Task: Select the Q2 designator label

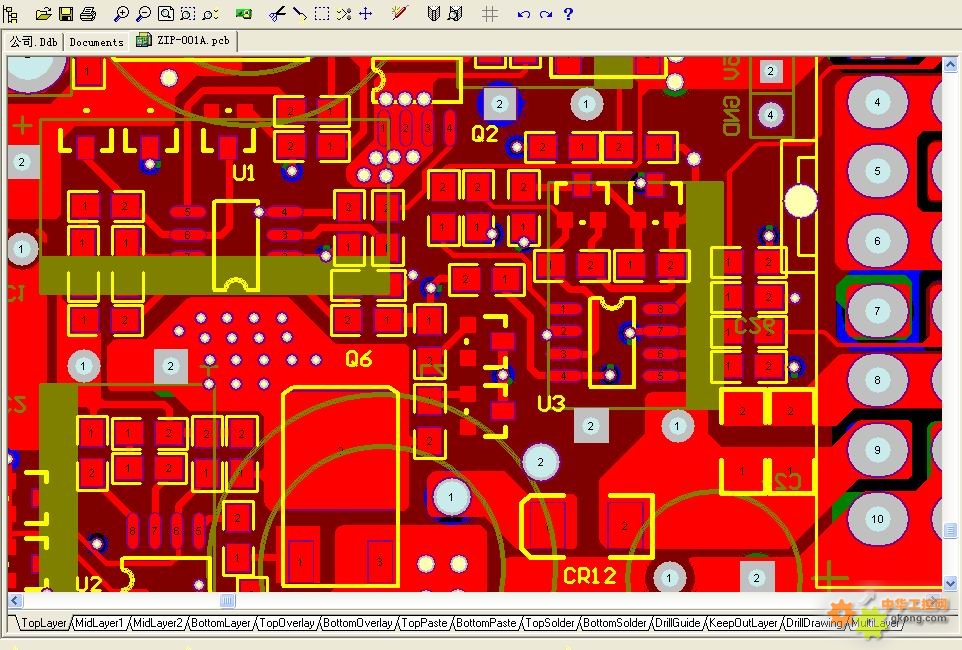Action: click(x=485, y=134)
